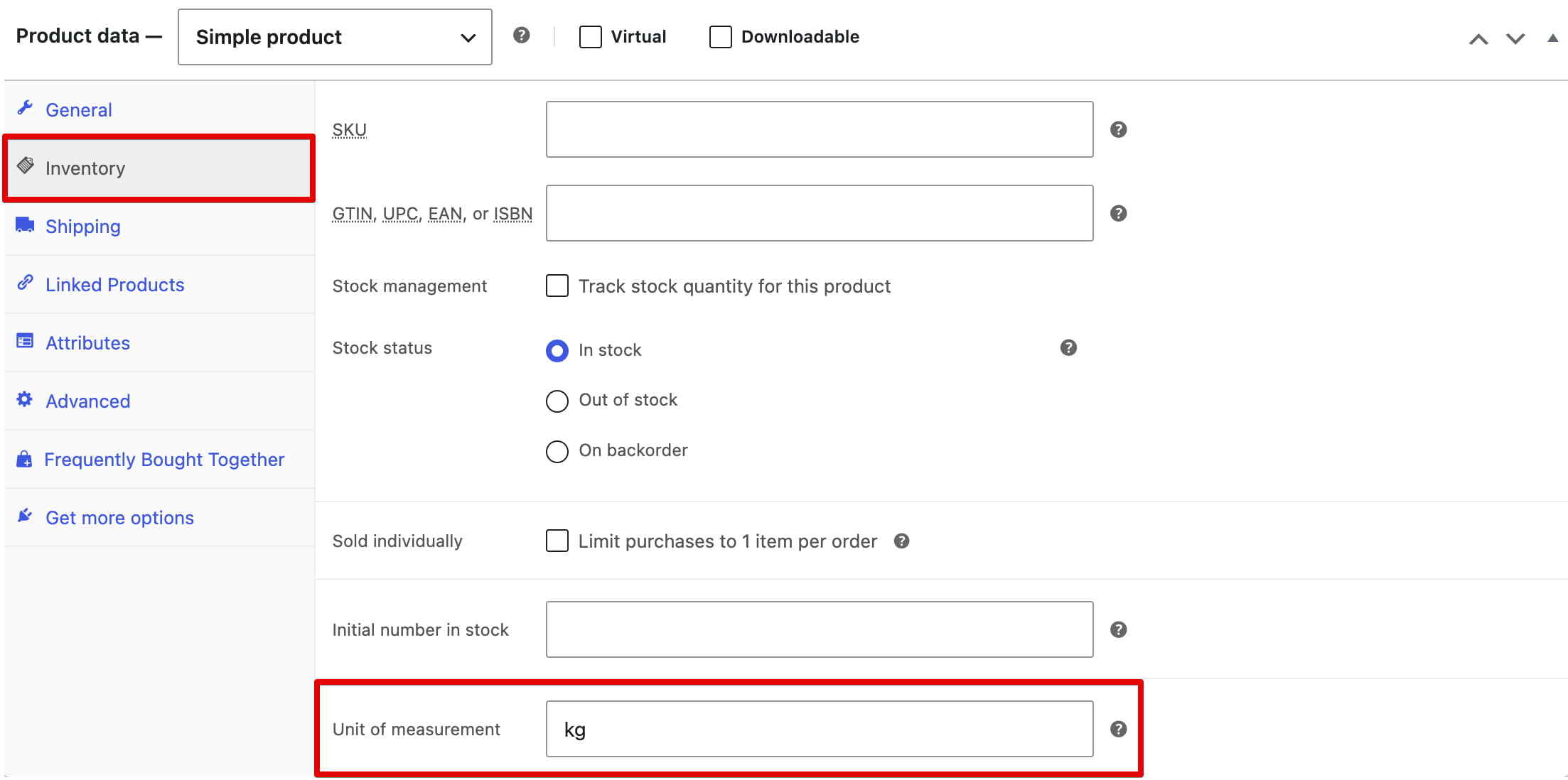Select the Out of stock radio option
This screenshot has width=1568, height=780.
click(557, 401)
